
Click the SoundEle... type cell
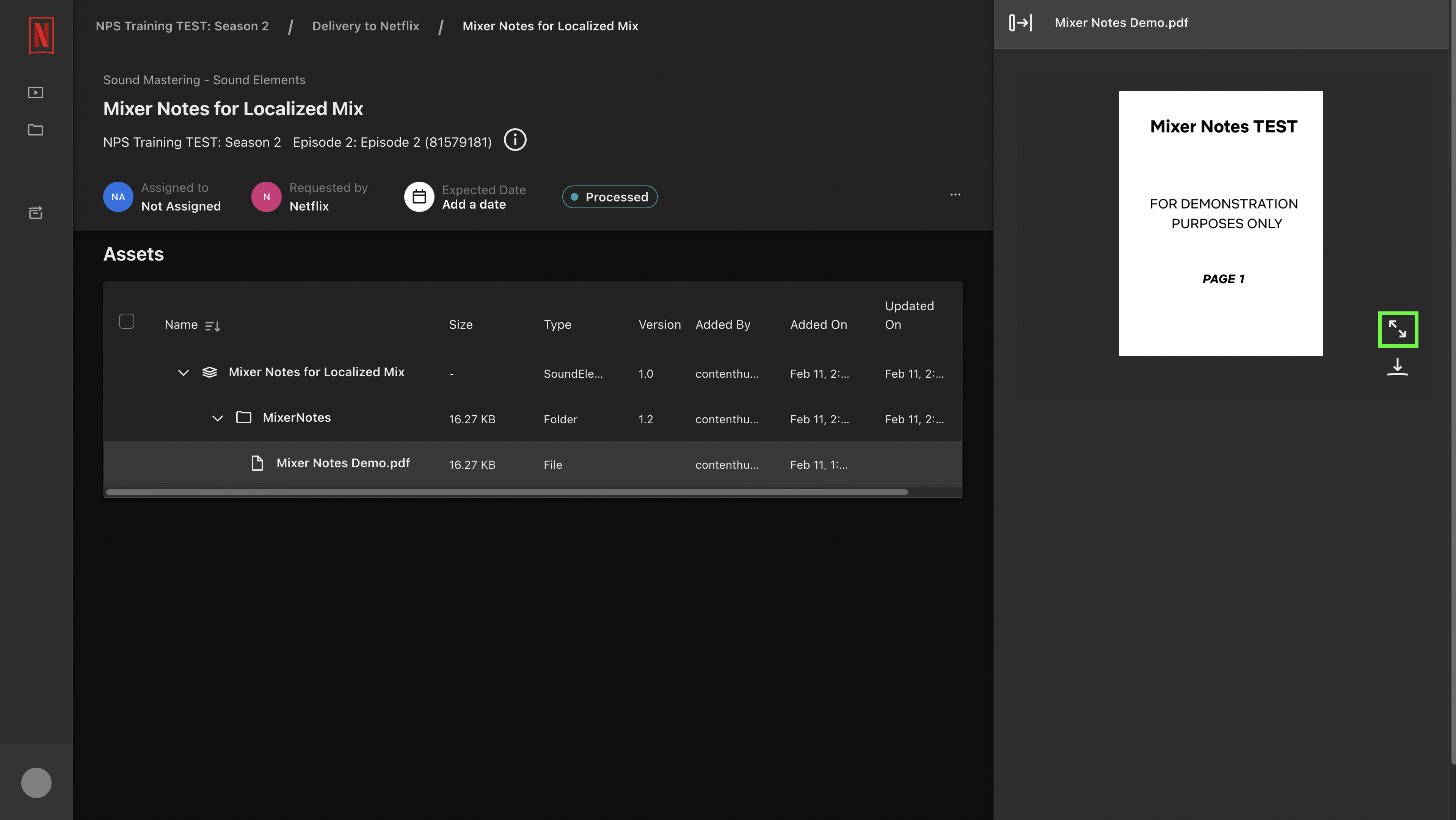tap(573, 374)
